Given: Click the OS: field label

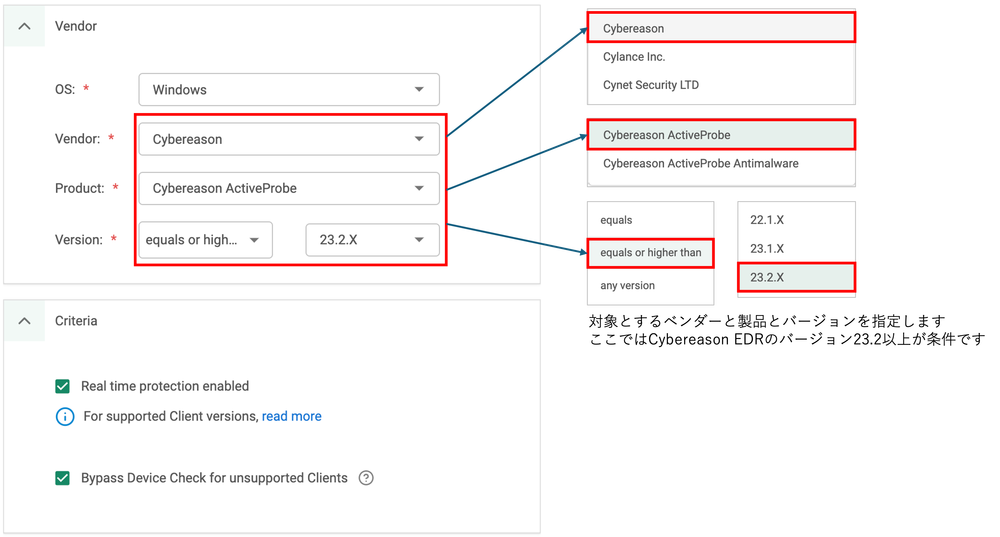Looking at the screenshot, I should (65, 89).
